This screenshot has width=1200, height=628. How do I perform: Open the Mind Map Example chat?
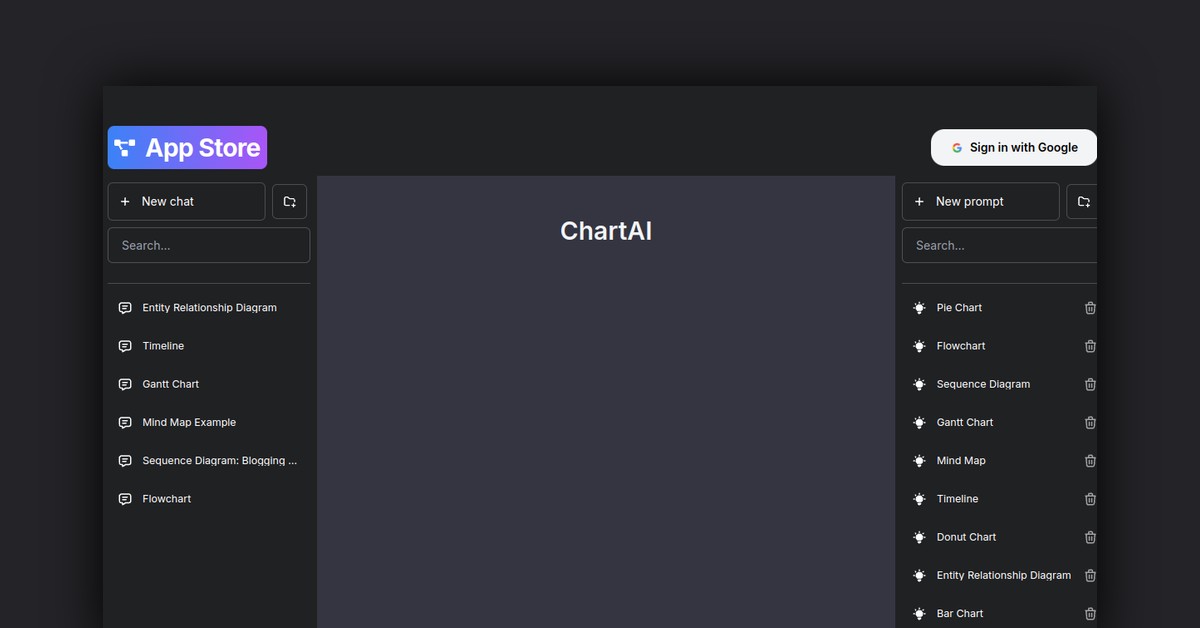tap(189, 422)
